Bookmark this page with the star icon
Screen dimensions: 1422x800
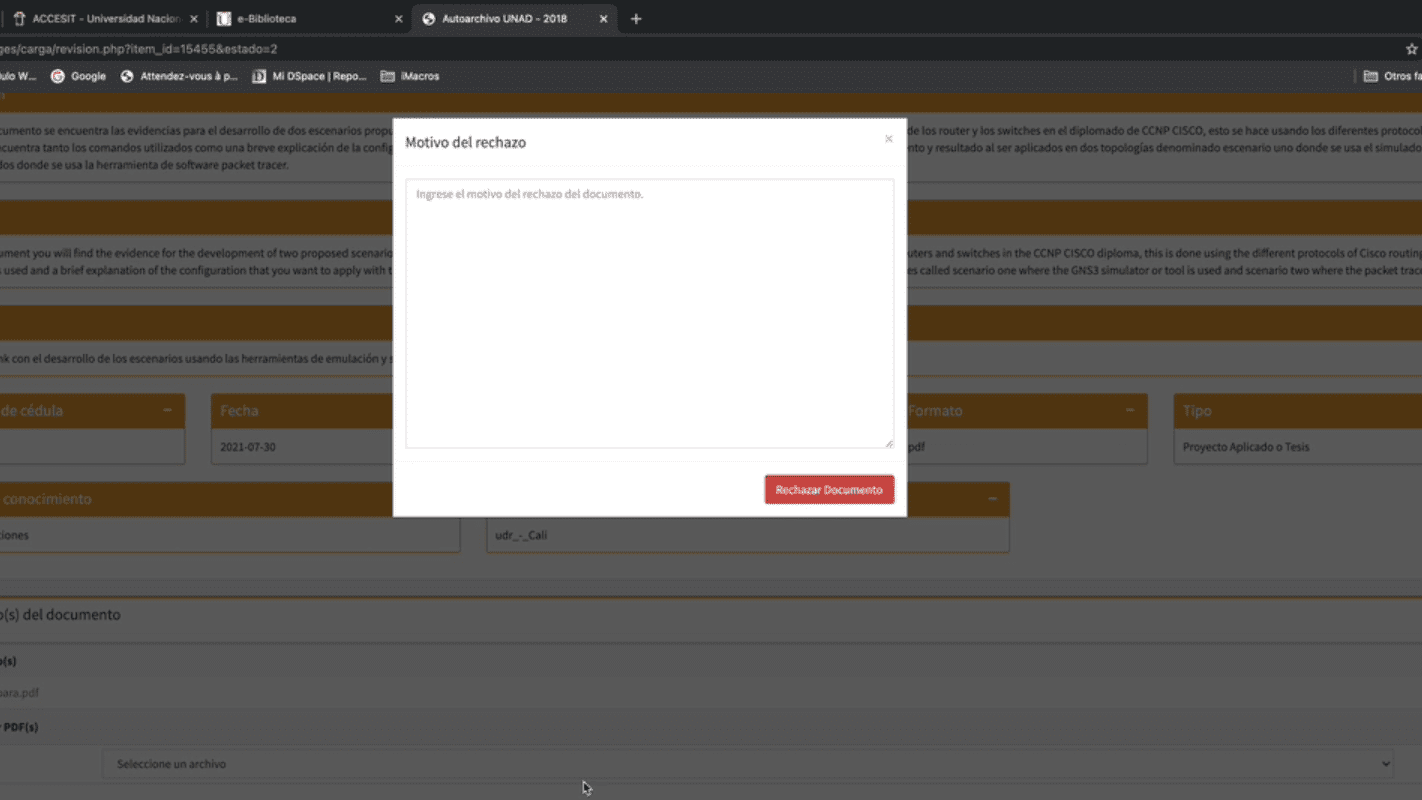point(1411,49)
